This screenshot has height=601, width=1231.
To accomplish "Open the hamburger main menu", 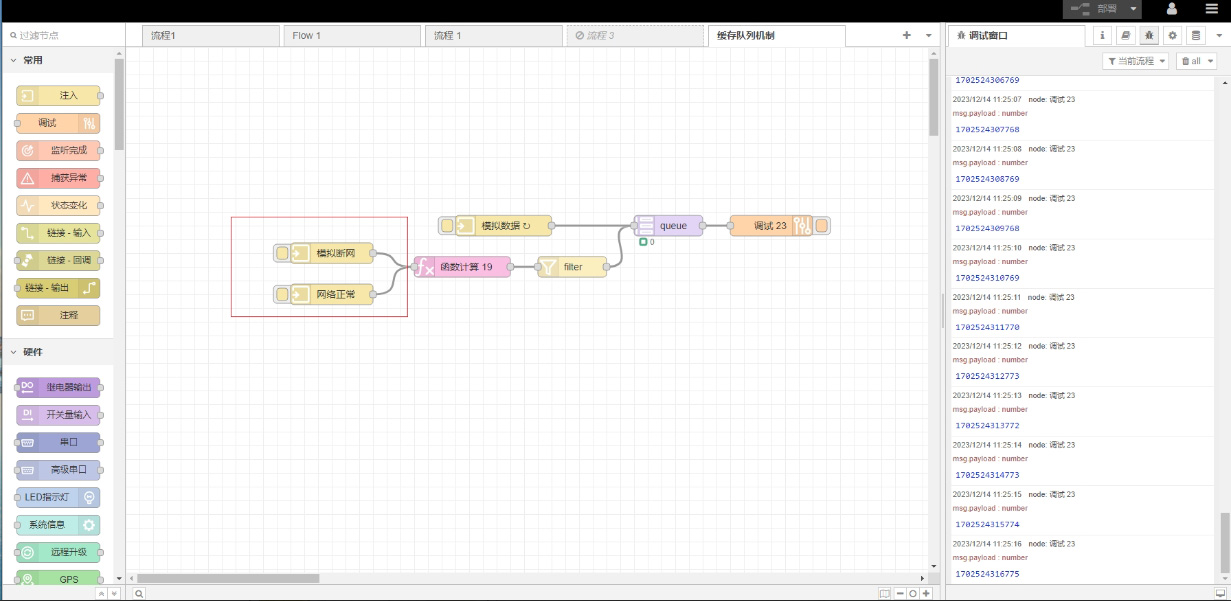I will point(1211,9).
